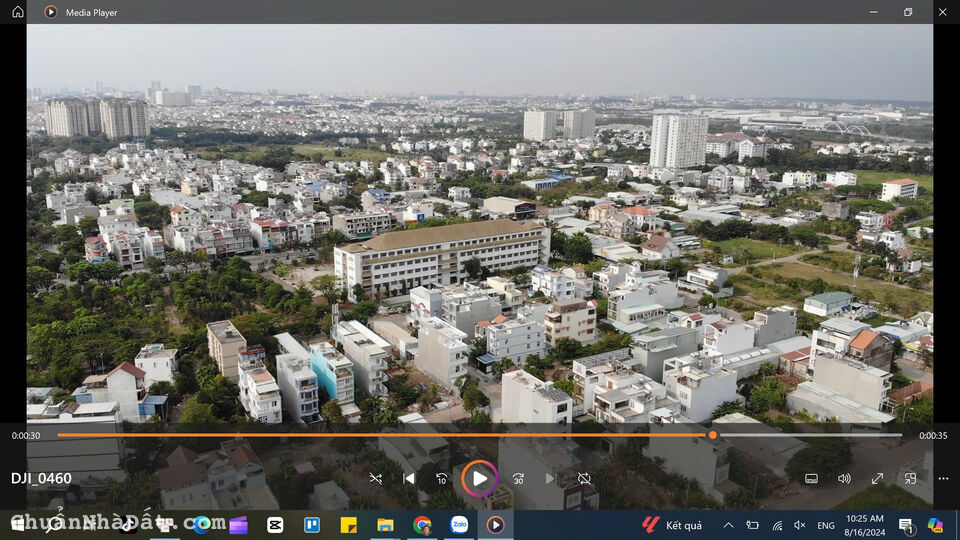Play the DJI_0460 video
The image size is (960, 540).
coord(480,478)
